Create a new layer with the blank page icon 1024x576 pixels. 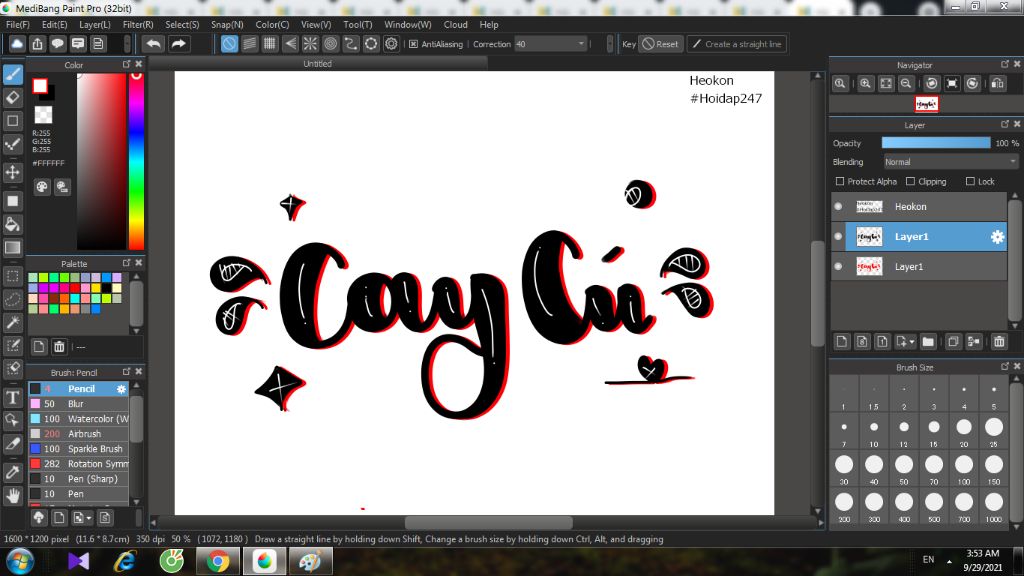(842, 342)
